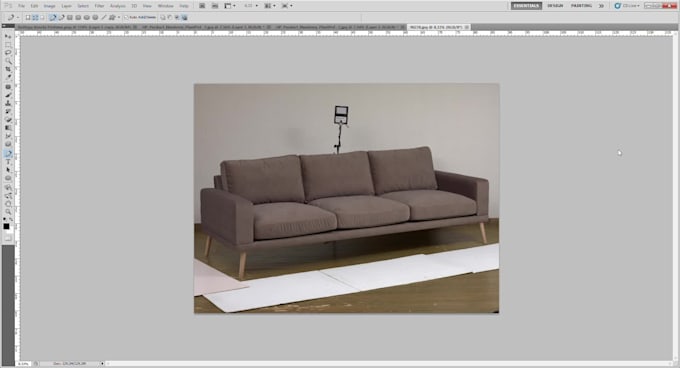Select the Path Selection tool

coord(8,170)
